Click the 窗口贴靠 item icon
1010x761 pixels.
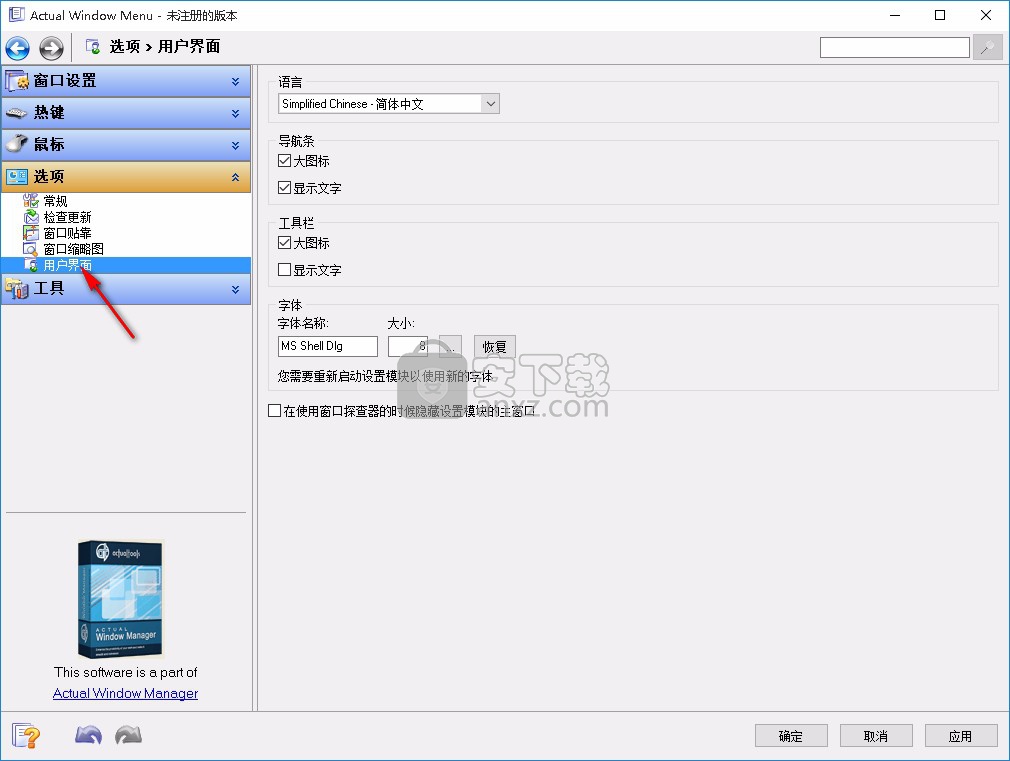(x=31, y=233)
